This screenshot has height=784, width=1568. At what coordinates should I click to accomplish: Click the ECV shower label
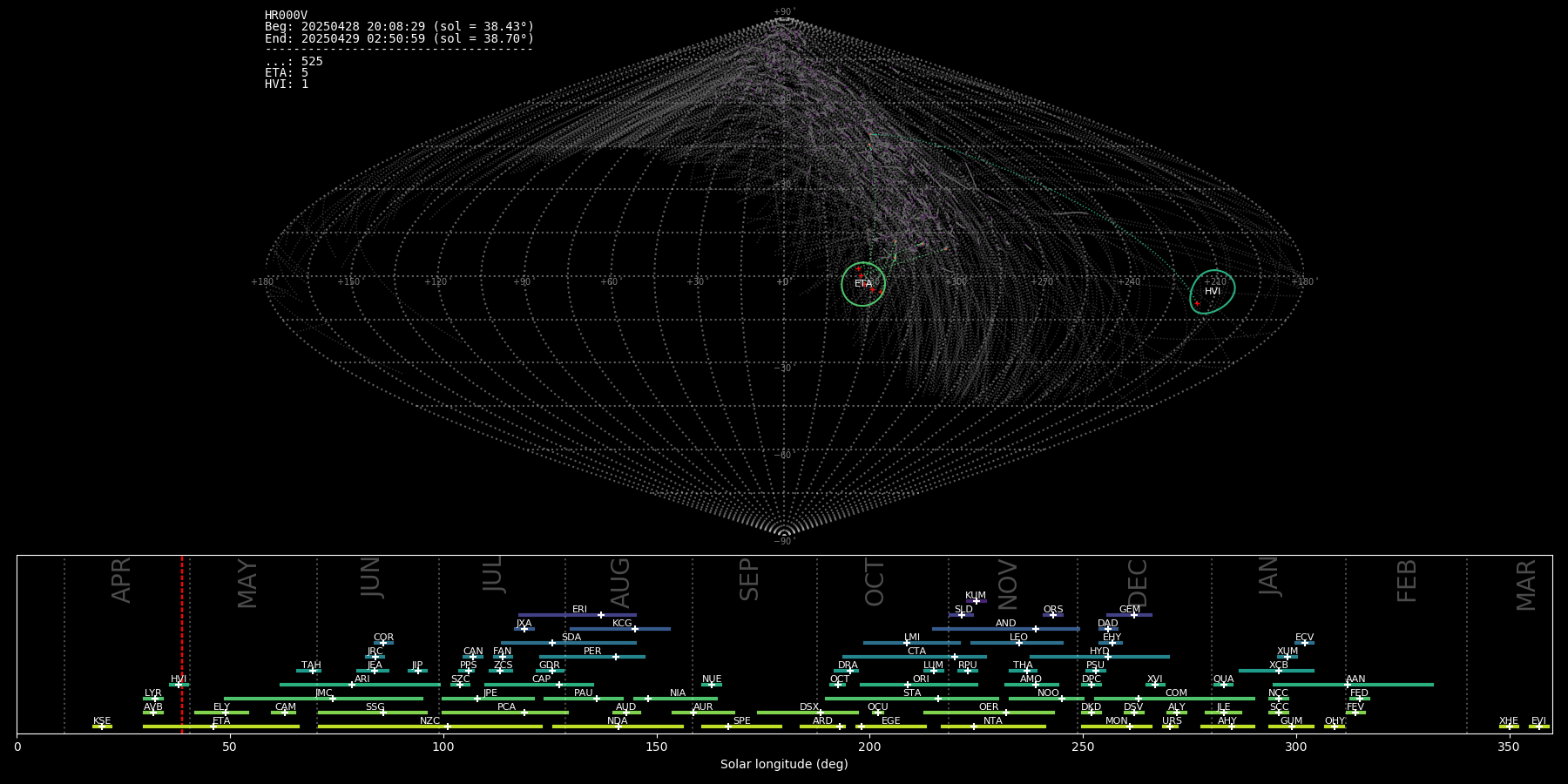point(1304,638)
